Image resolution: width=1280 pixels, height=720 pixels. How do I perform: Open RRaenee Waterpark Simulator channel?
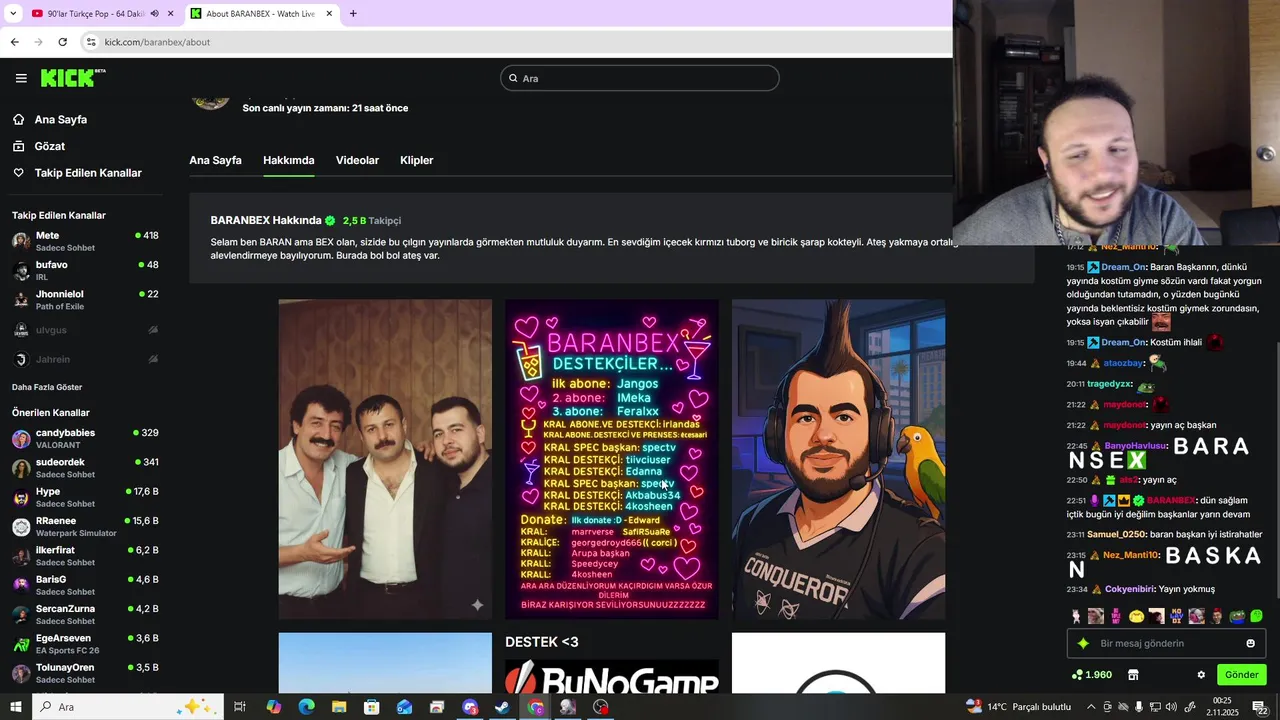(x=85, y=526)
